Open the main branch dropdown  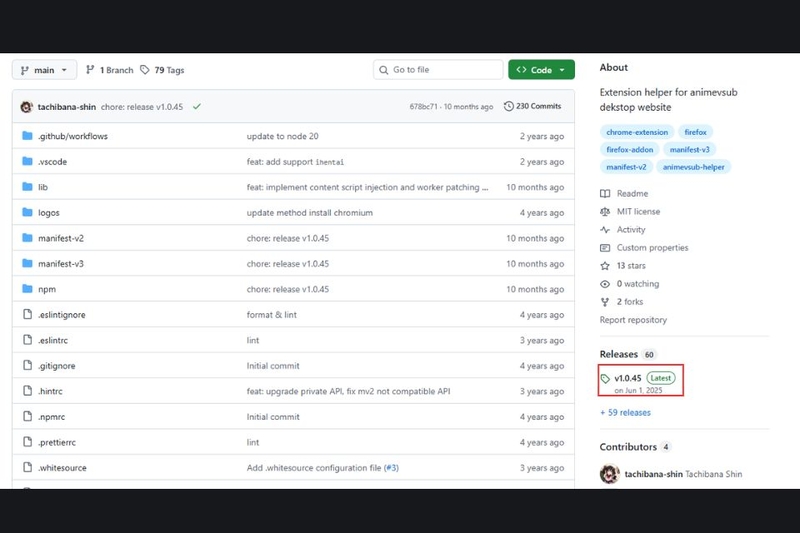coord(44,70)
